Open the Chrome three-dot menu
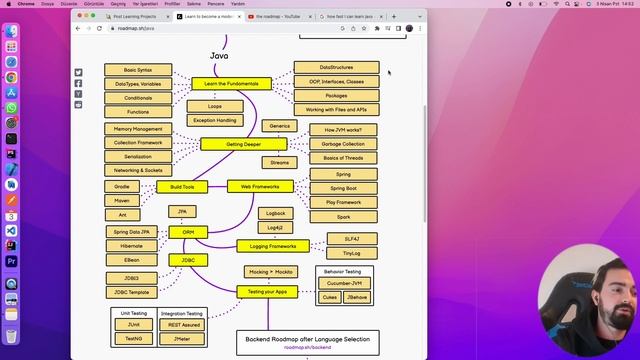The width and height of the screenshot is (640, 360). click(420, 28)
